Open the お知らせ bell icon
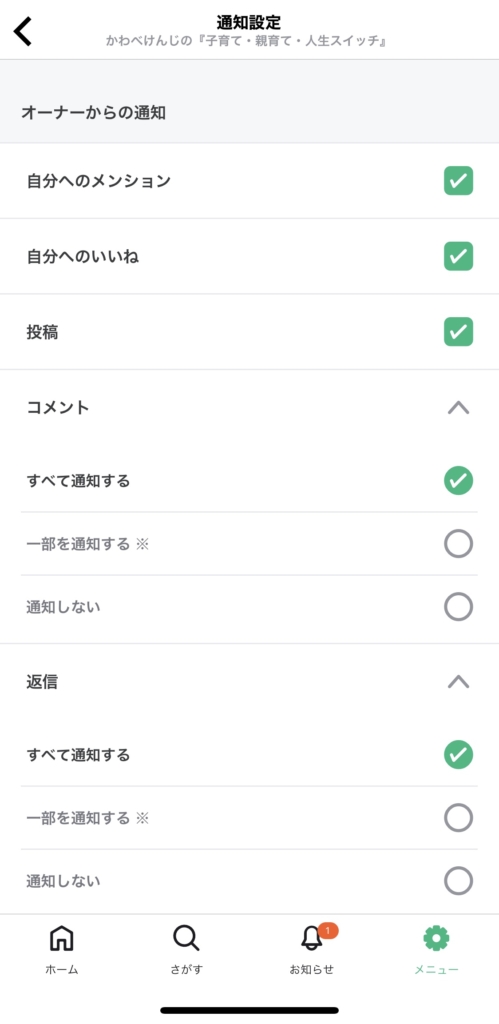 (312, 939)
